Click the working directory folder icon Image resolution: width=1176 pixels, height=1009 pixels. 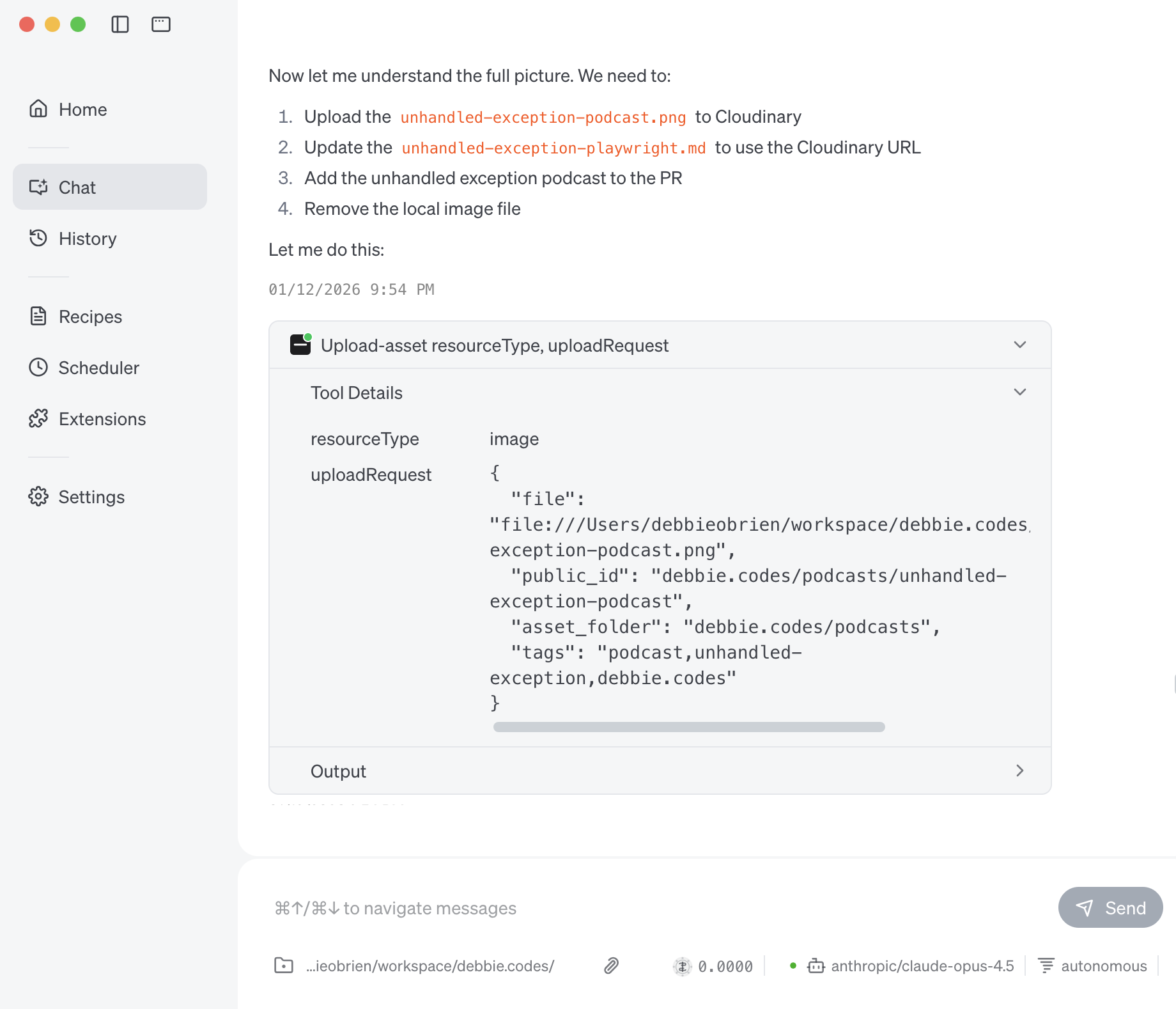coord(284,966)
